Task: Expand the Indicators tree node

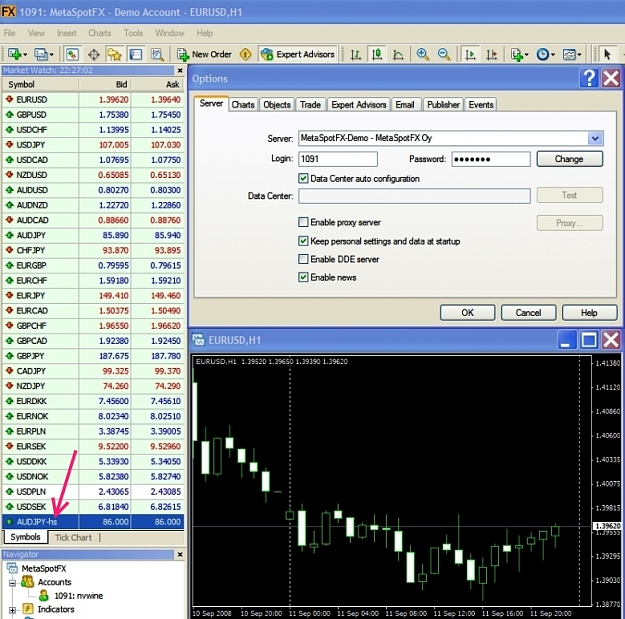Action: coord(12,610)
